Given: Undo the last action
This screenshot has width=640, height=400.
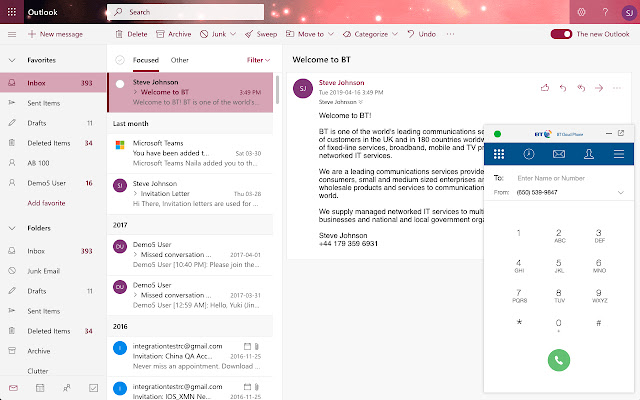Looking at the screenshot, I should tap(421, 34).
